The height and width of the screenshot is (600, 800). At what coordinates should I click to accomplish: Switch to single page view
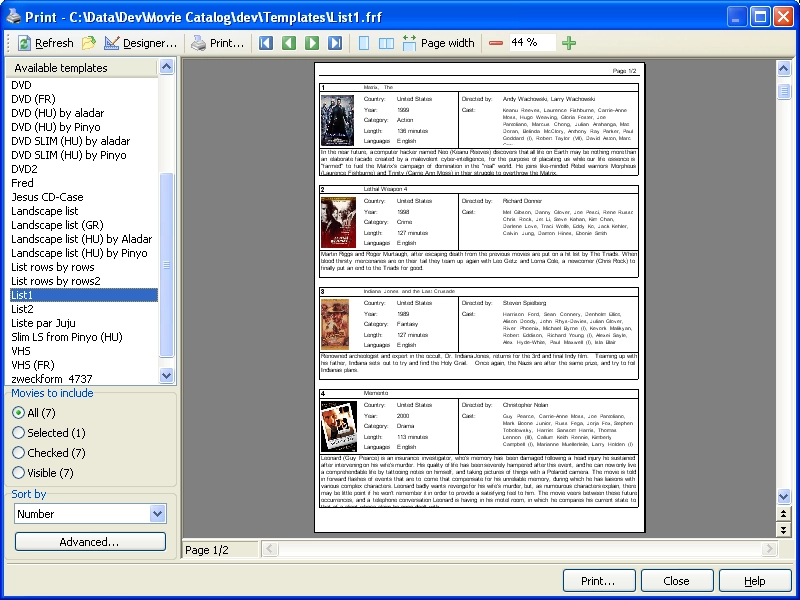[363, 43]
